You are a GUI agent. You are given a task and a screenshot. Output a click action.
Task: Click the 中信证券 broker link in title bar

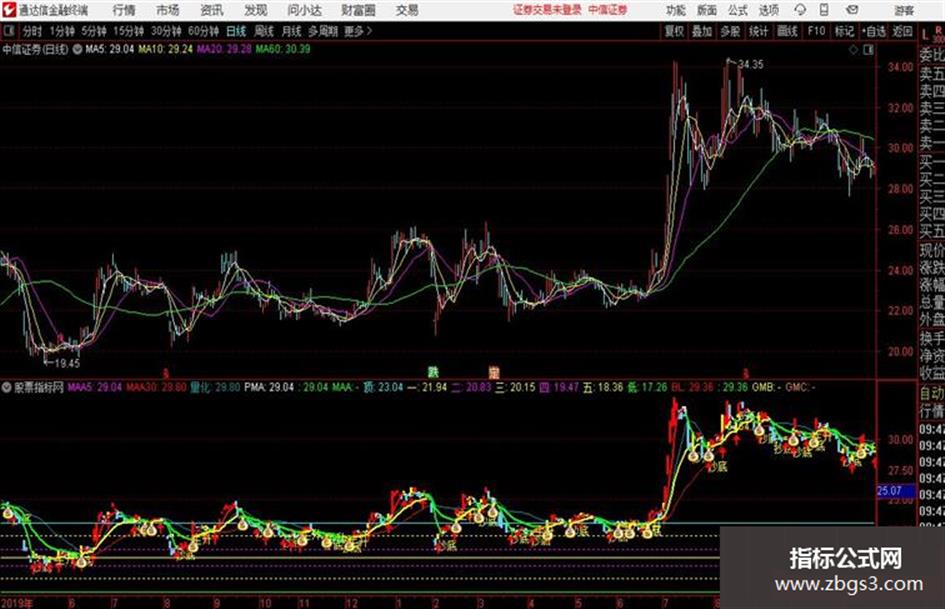click(608, 10)
